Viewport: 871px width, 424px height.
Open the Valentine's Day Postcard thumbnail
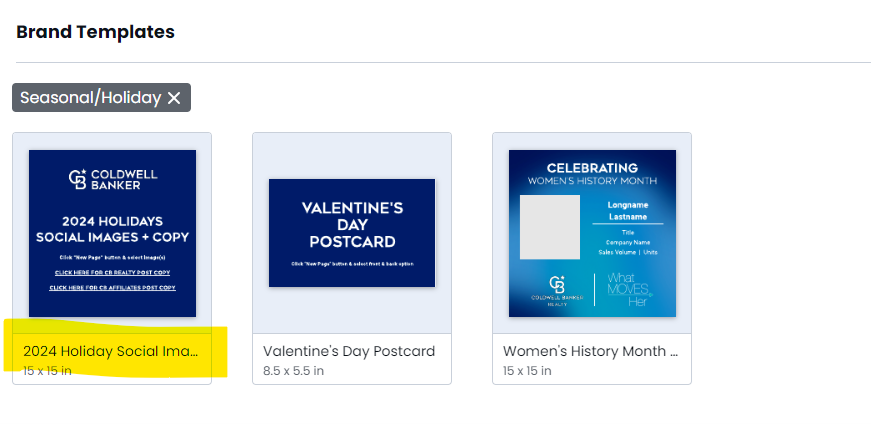pos(352,233)
